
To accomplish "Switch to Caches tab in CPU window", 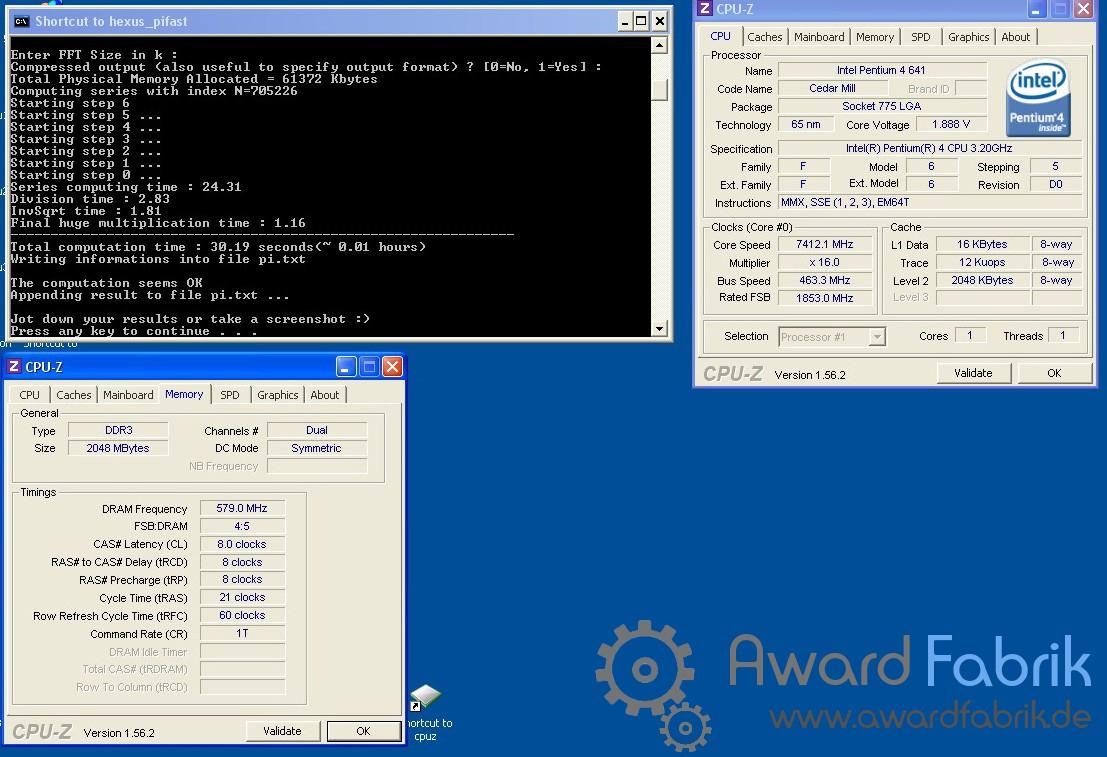I will click(x=765, y=37).
